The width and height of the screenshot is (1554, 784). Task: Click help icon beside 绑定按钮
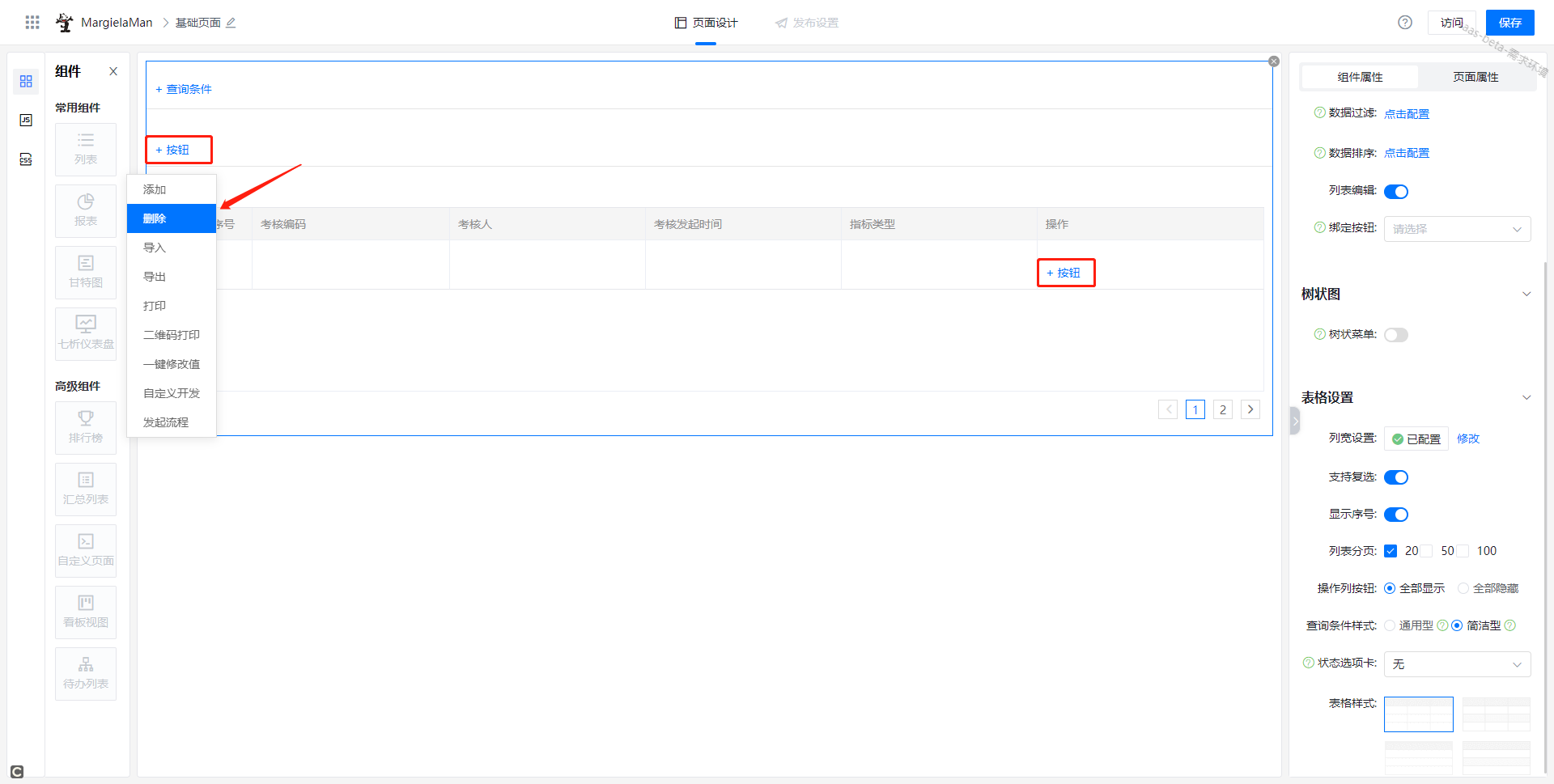point(1320,227)
